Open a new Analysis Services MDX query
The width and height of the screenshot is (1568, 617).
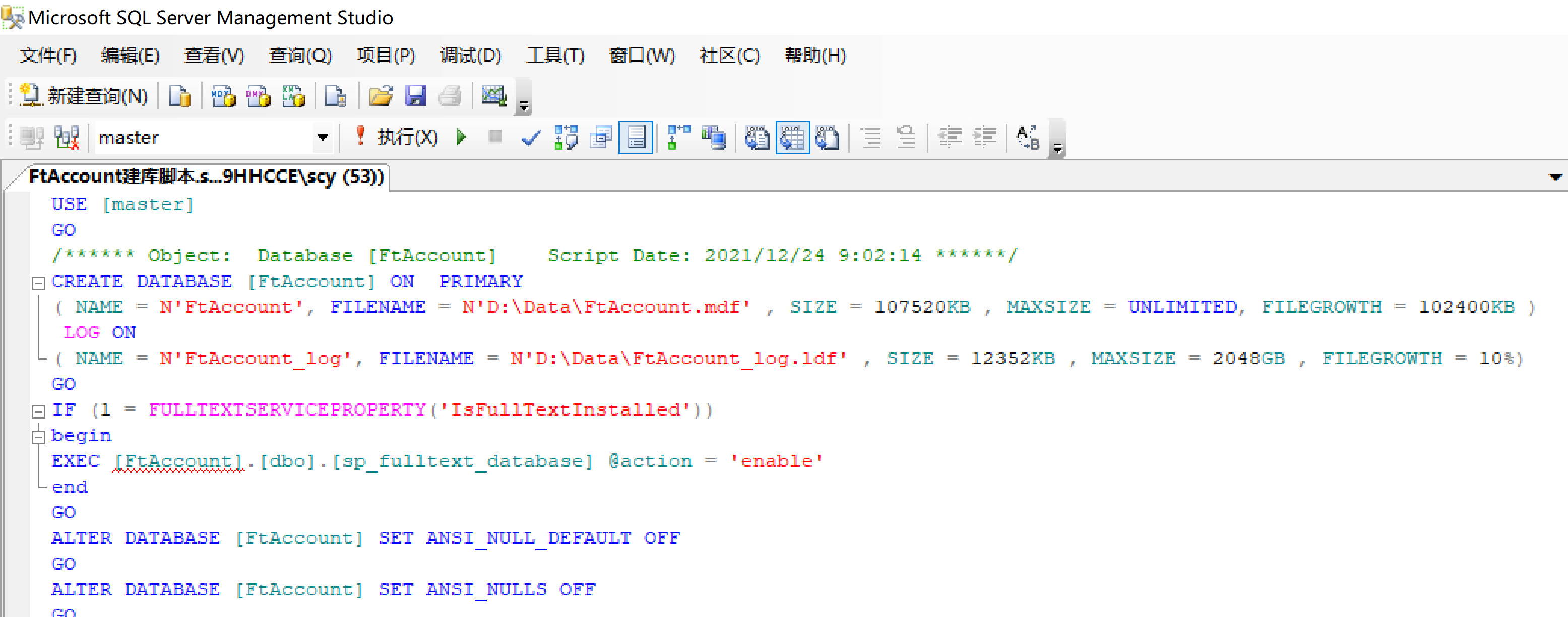coord(223,96)
